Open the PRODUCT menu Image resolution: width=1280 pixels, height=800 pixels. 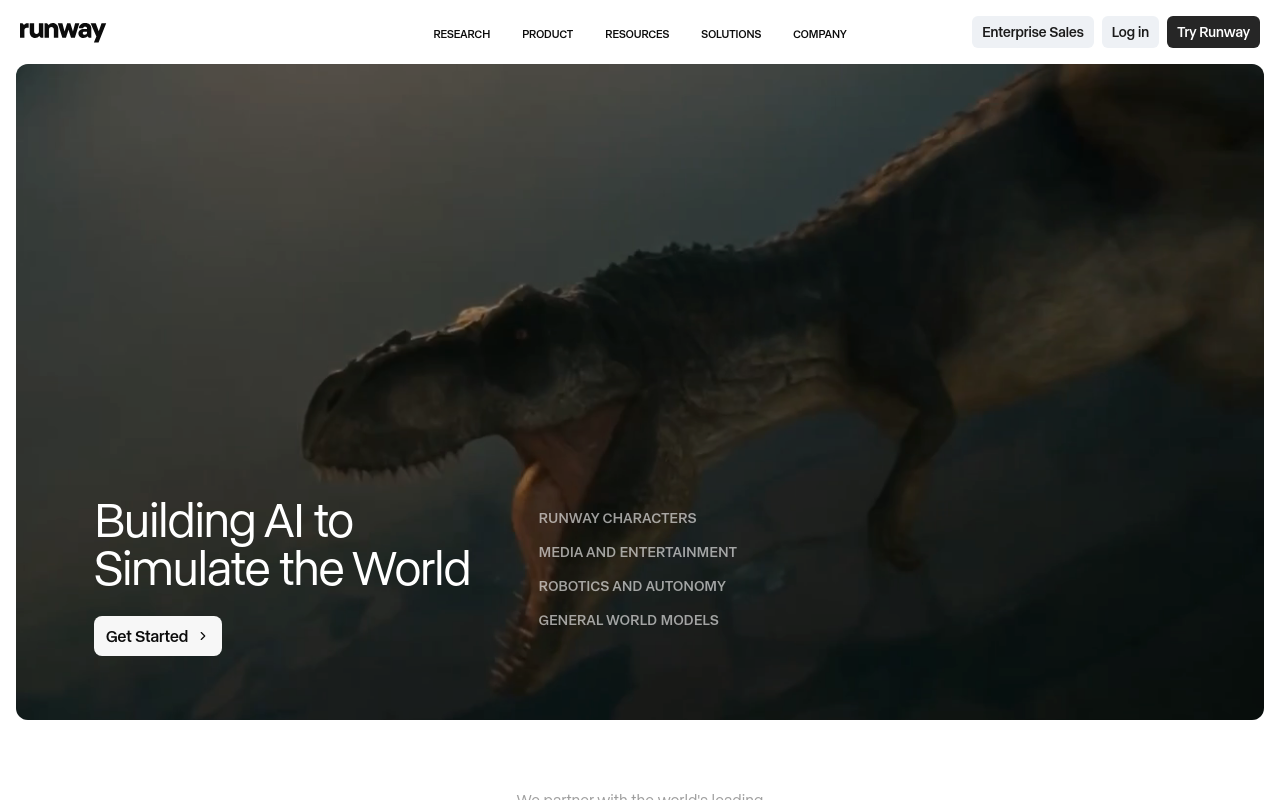pos(547,33)
